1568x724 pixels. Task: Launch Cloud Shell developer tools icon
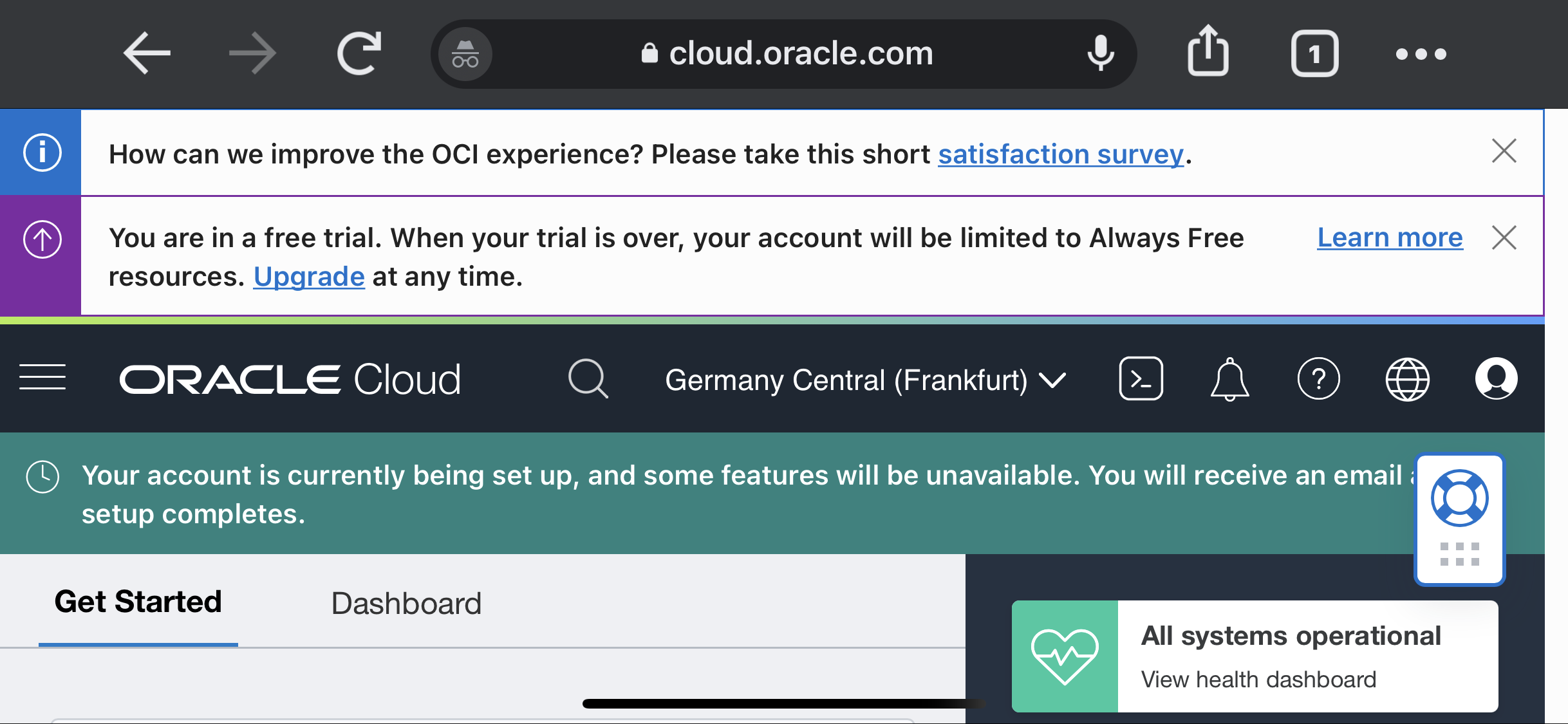pos(1141,378)
